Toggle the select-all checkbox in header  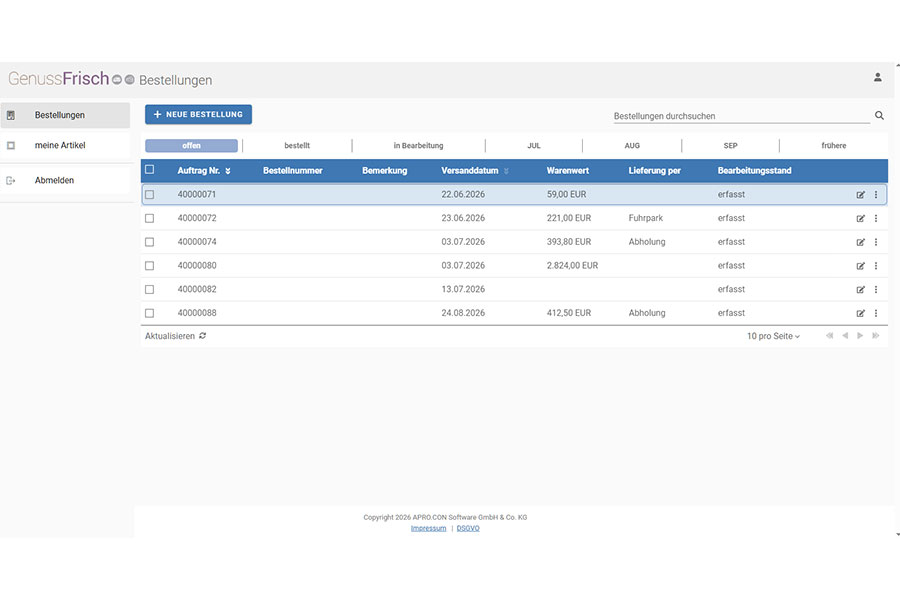tap(150, 169)
